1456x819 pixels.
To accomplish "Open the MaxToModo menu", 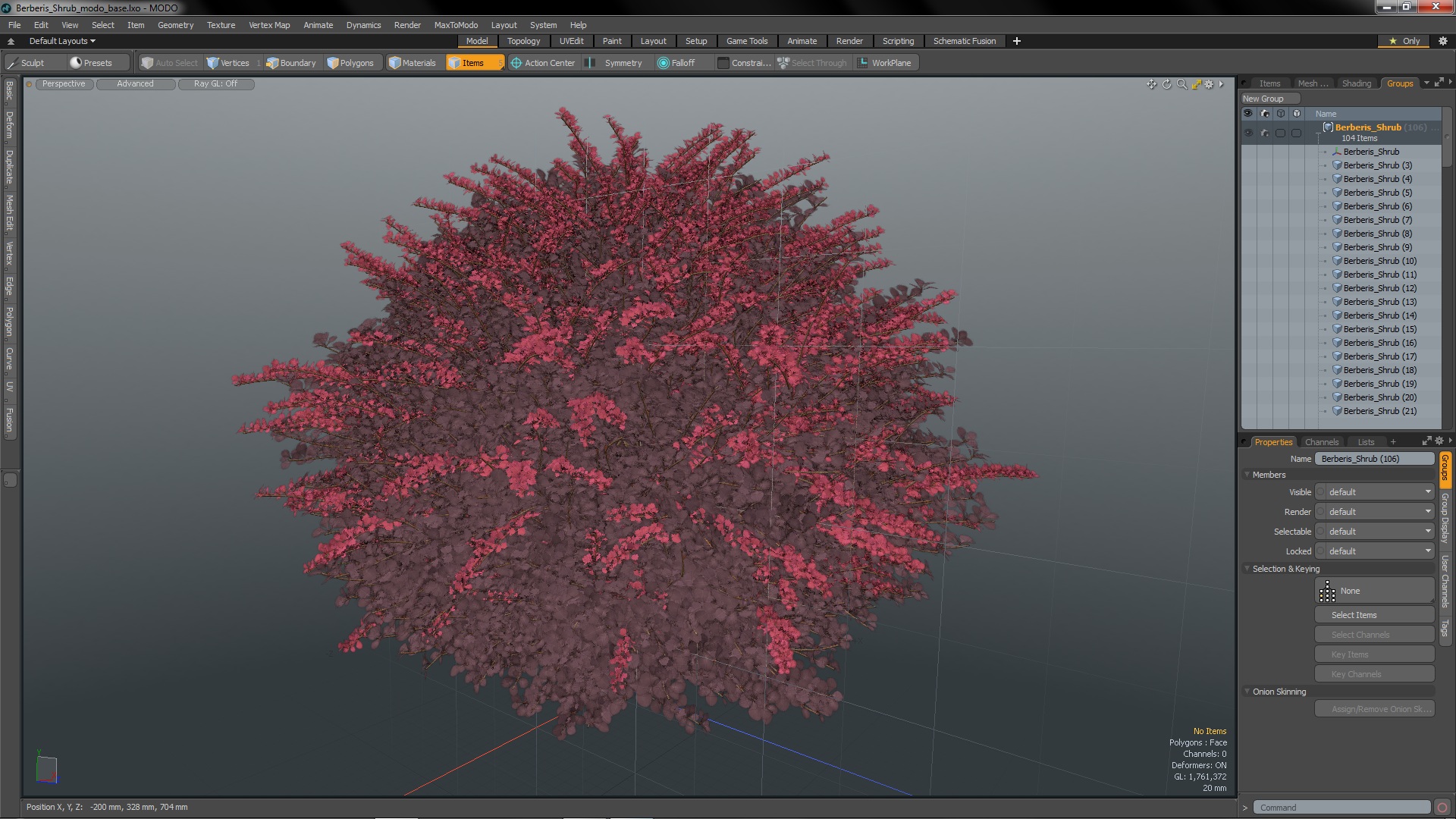I will click(456, 25).
